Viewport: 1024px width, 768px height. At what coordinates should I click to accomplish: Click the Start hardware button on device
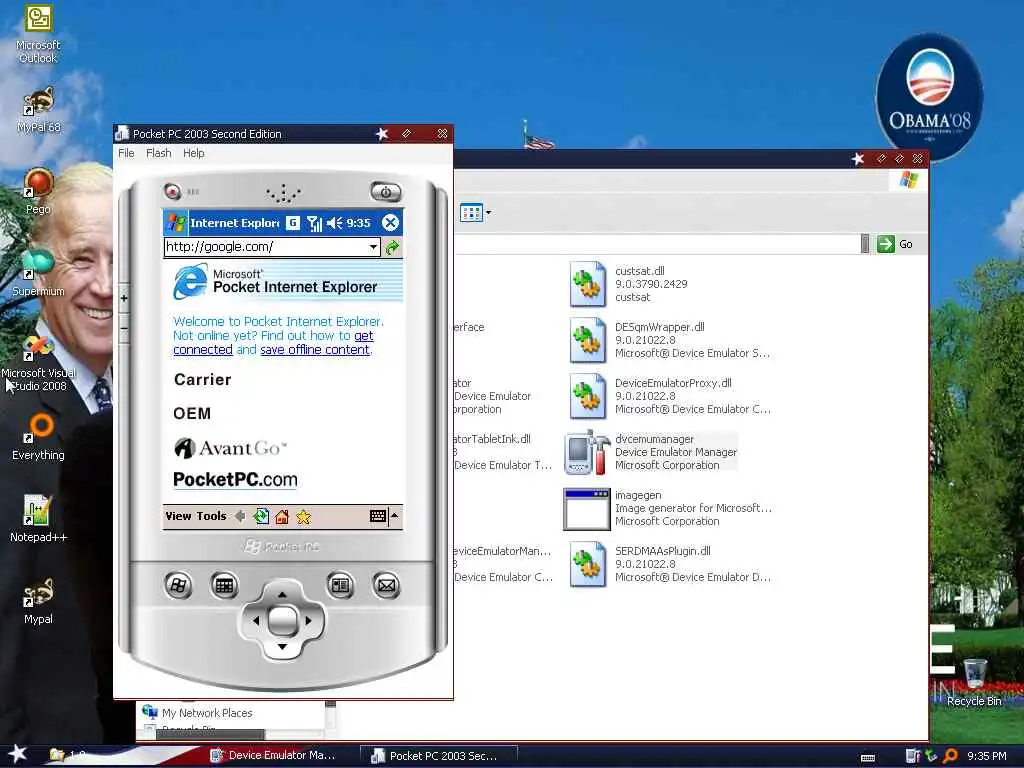click(x=178, y=585)
